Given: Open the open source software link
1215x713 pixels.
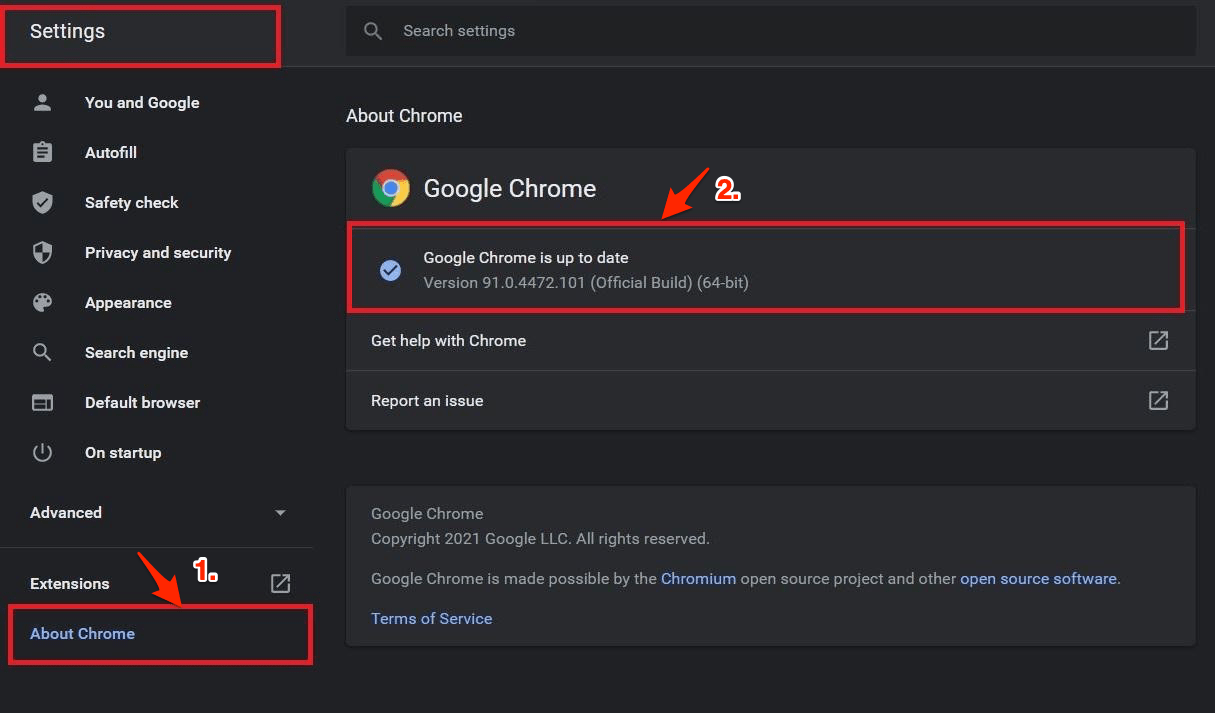Looking at the screenshot, I should 1038,578.
